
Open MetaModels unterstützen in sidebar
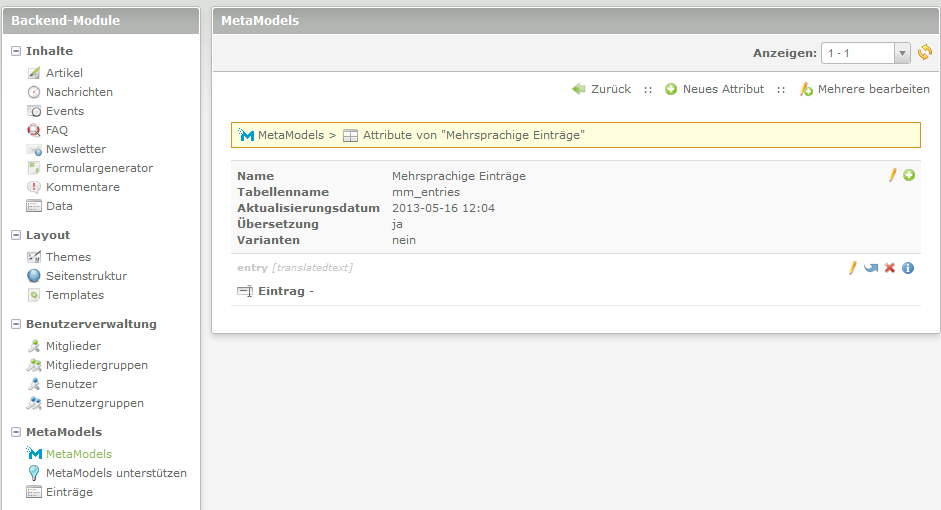116,473
